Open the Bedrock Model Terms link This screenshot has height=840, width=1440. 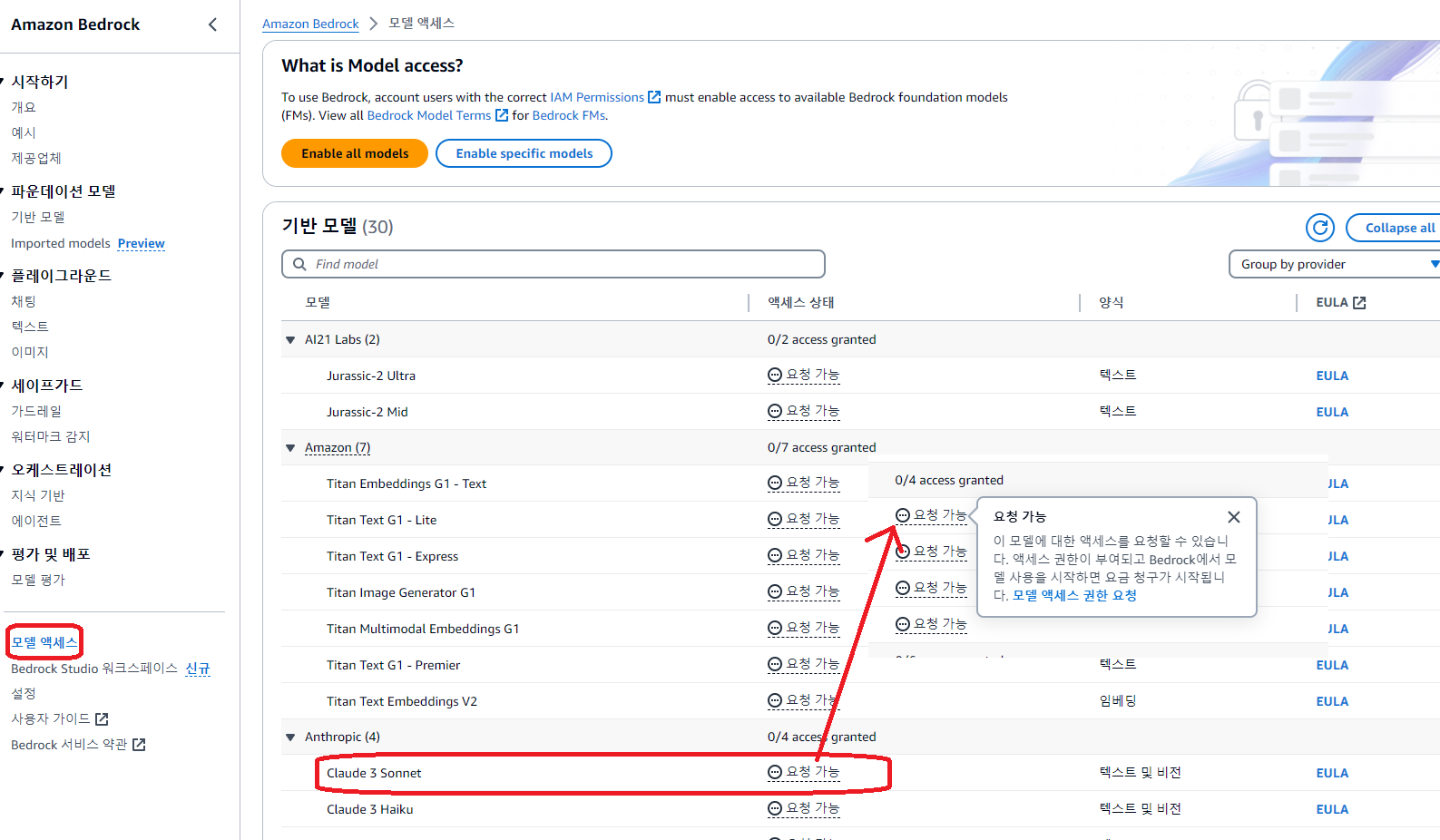pos(428,115)
